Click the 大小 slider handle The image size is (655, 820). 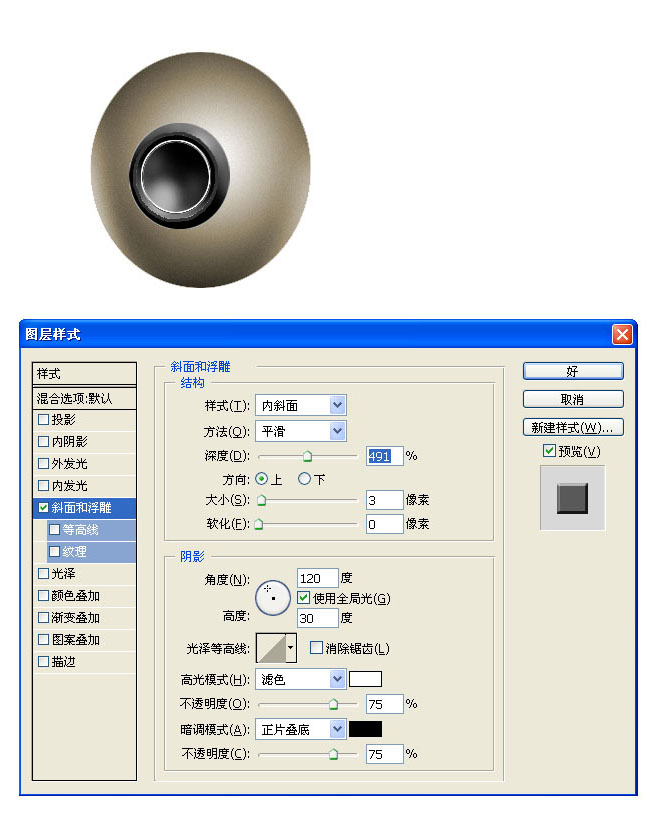[x=262, y=500]
